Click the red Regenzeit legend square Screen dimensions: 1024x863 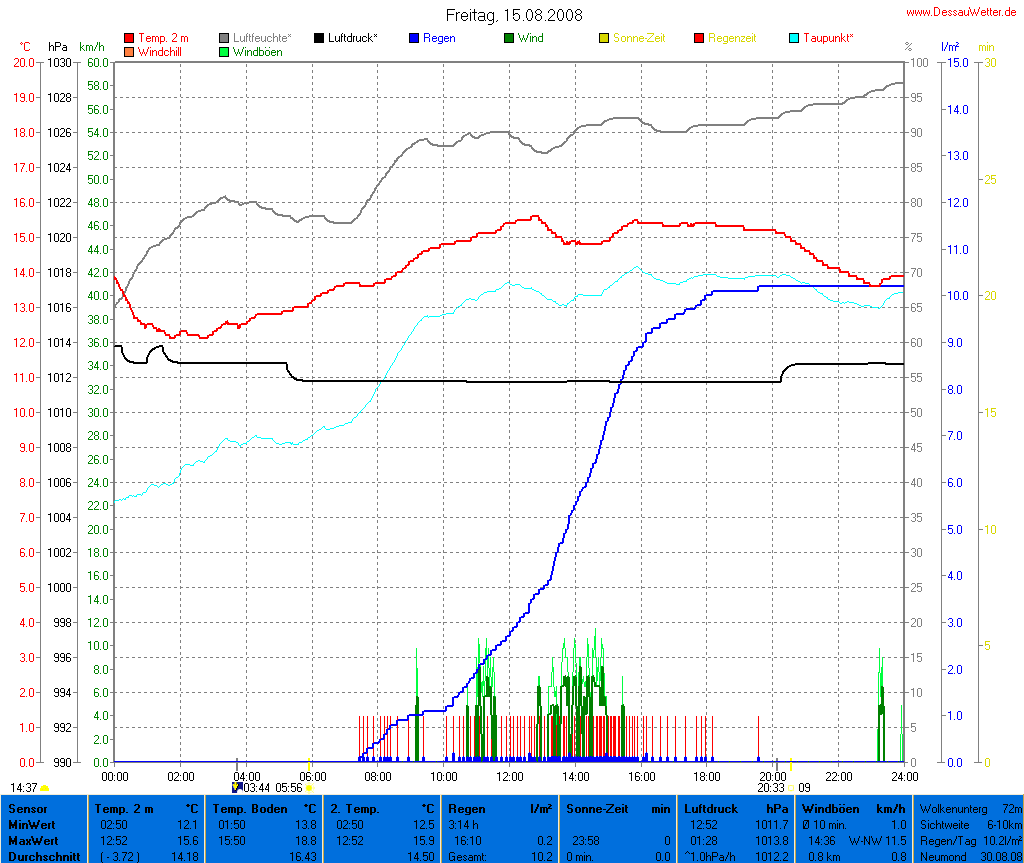pyautogui.click(x=699, y=38)
